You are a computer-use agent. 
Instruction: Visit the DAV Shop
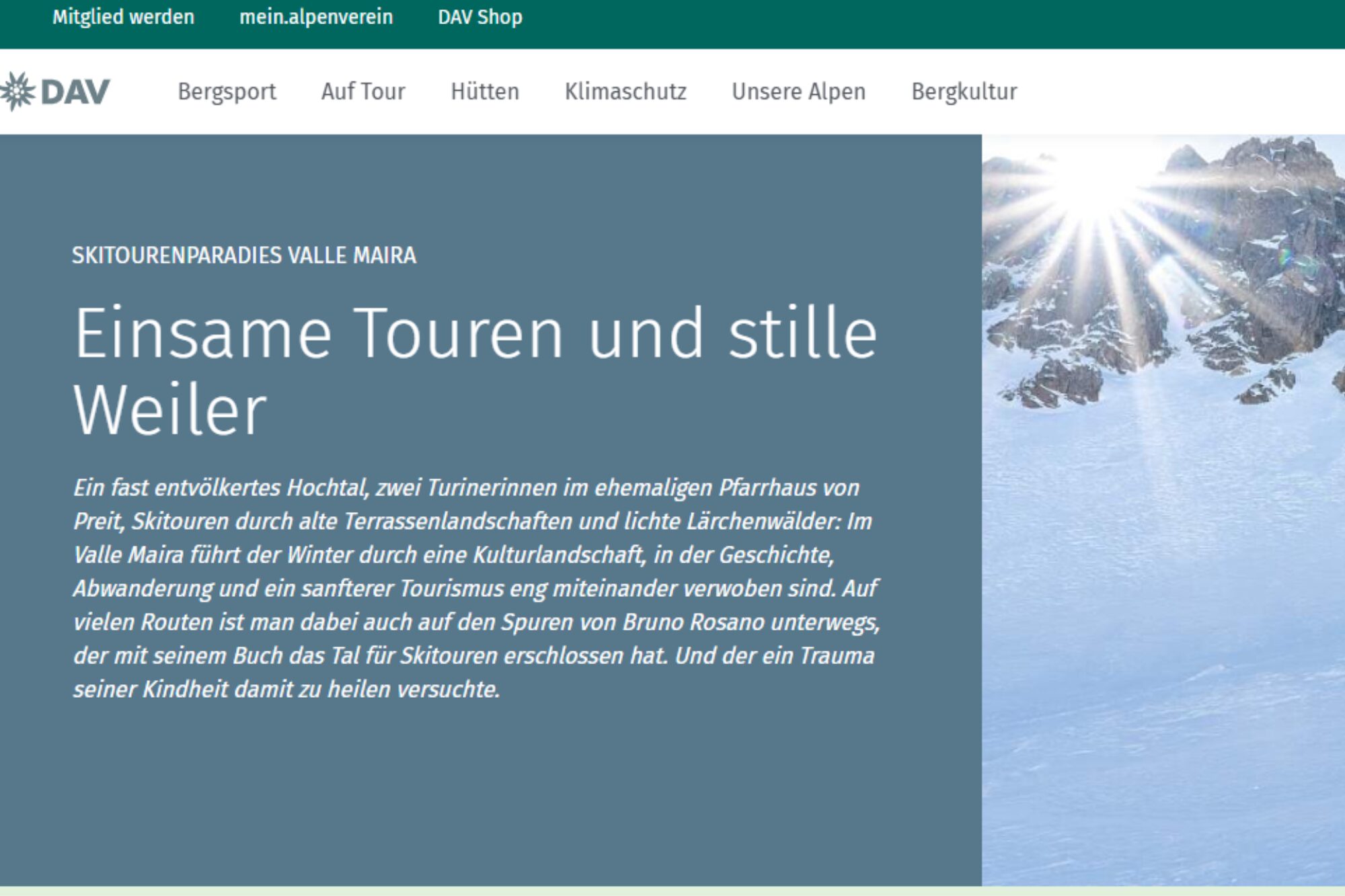[479, 17]
